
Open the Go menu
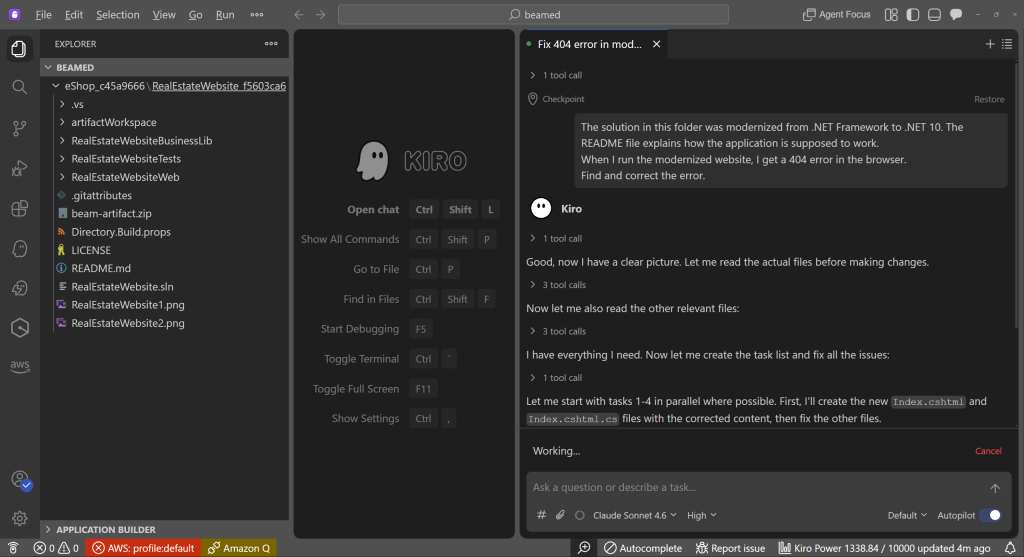pyautogui.click(x=195, y=14)
